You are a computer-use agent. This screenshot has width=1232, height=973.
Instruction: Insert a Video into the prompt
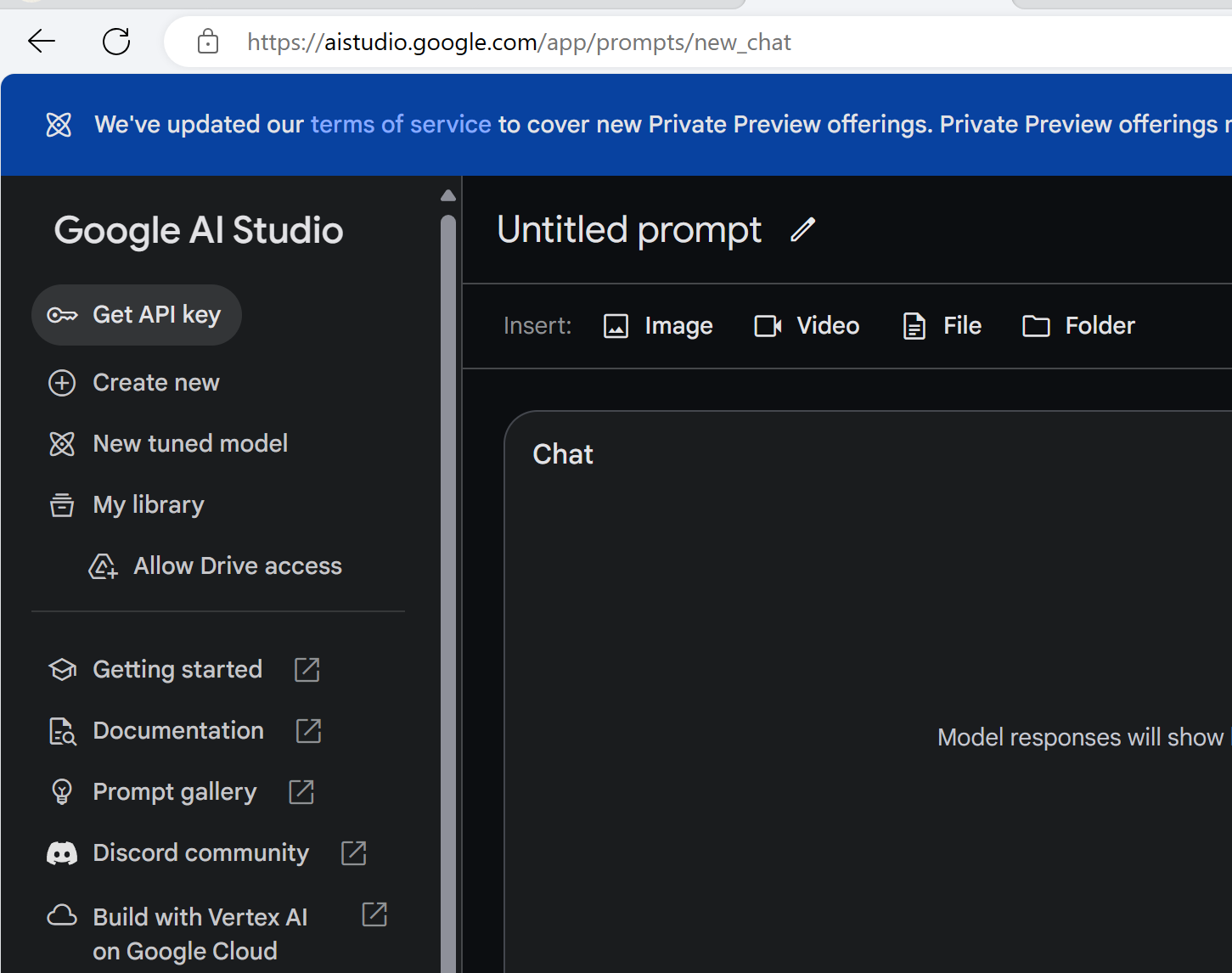807,326
